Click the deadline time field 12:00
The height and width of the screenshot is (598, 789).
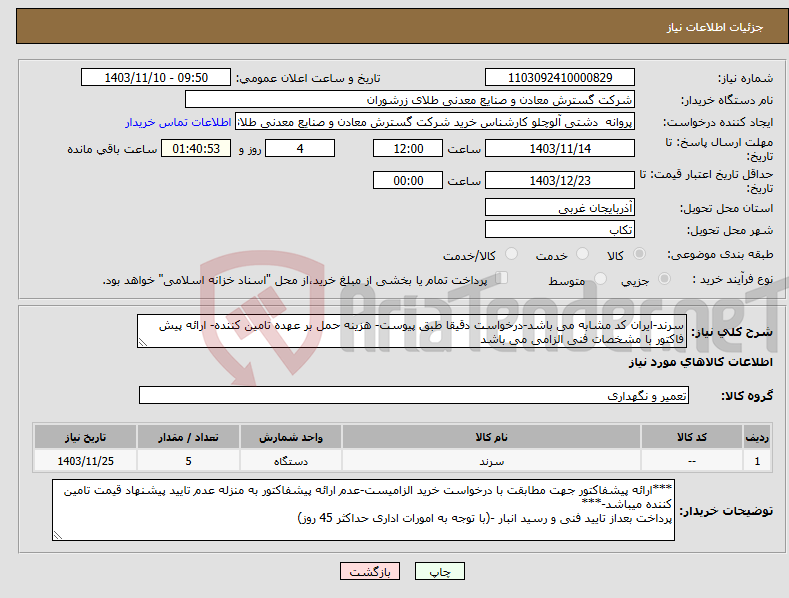(408, 148)
